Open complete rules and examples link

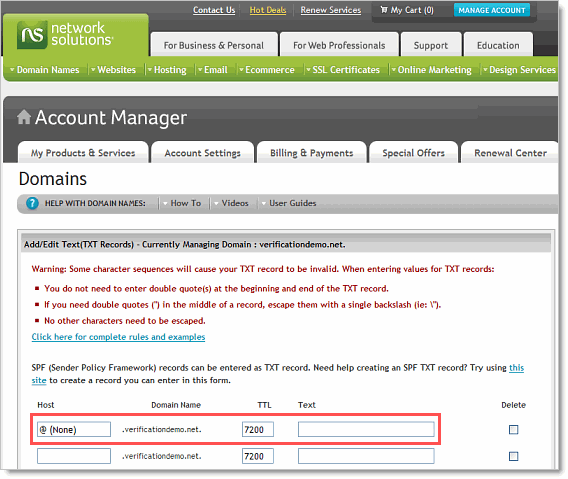click(118, 337)
